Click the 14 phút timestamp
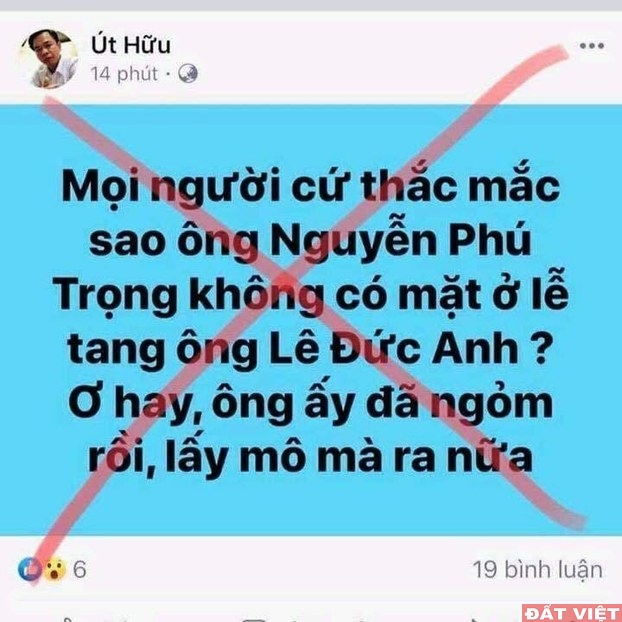This screenshot has width=622, height=622. click(124, 74)
